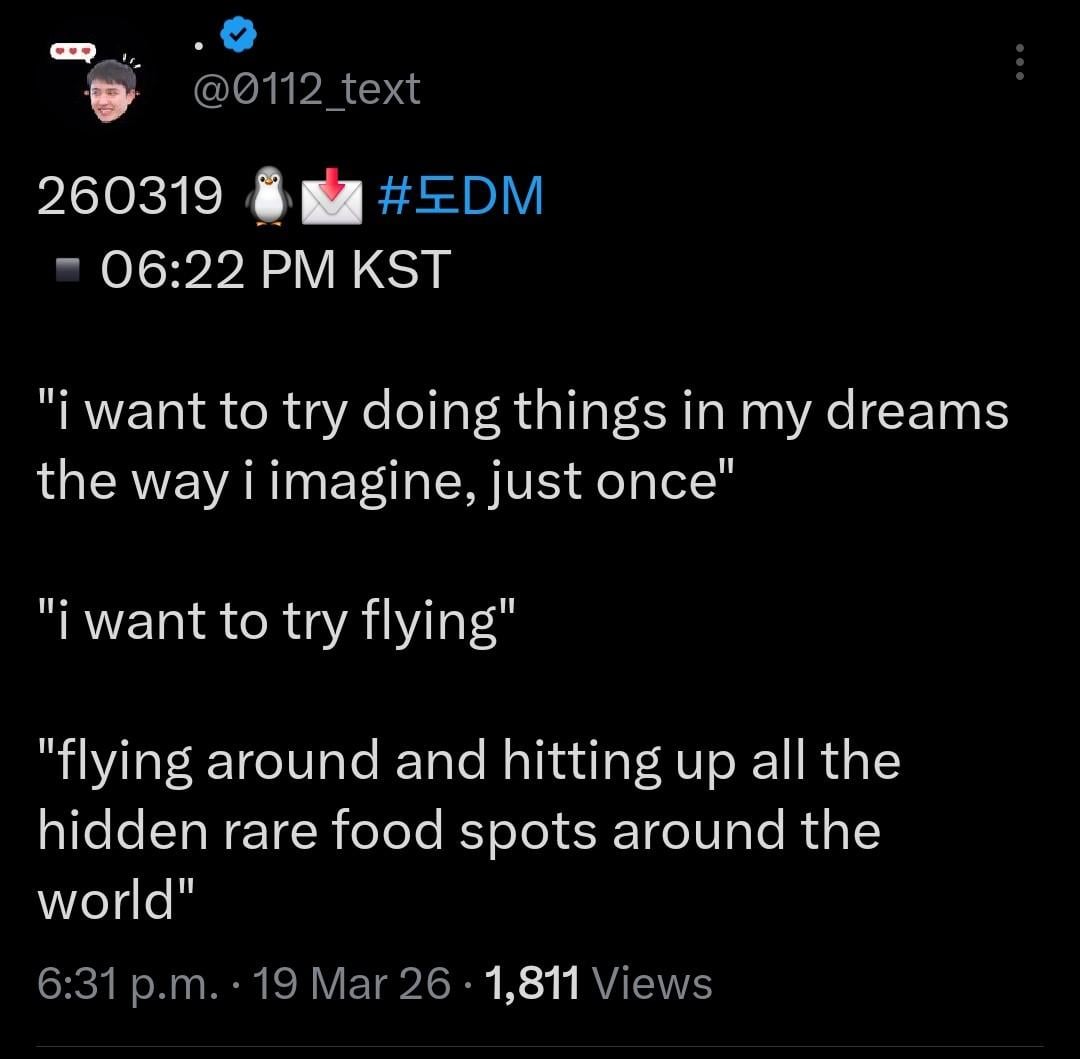This screenshot has width=1080, height=1059.
Task: Click the 260319 date code text
Action: click(130, 196)
